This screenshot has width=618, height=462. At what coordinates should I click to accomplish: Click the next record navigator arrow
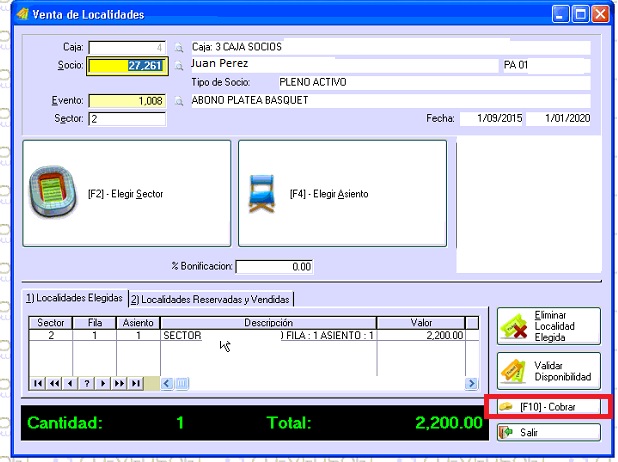104,383
